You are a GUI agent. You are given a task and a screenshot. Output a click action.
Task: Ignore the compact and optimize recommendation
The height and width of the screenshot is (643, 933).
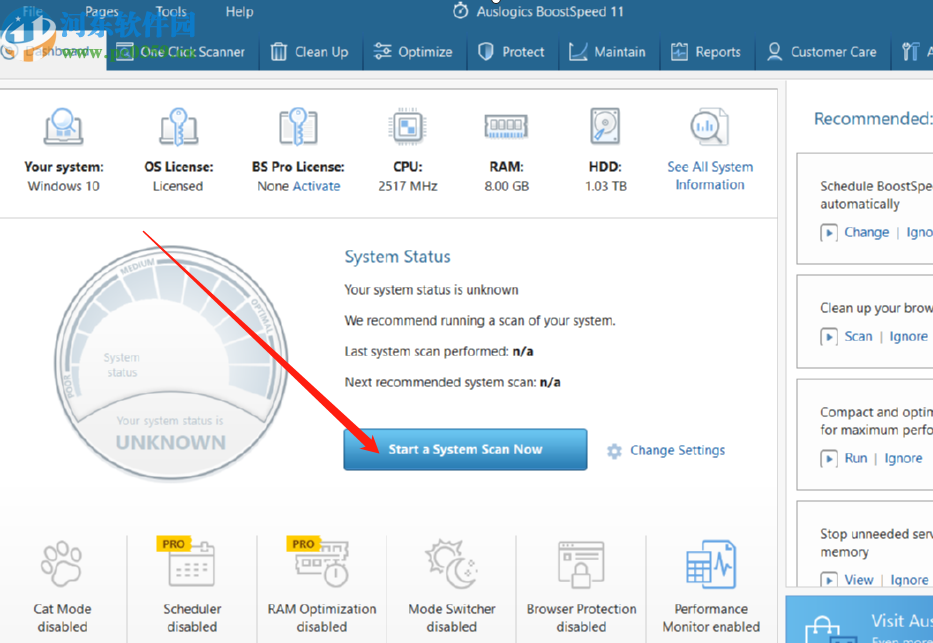pos(903,458)
